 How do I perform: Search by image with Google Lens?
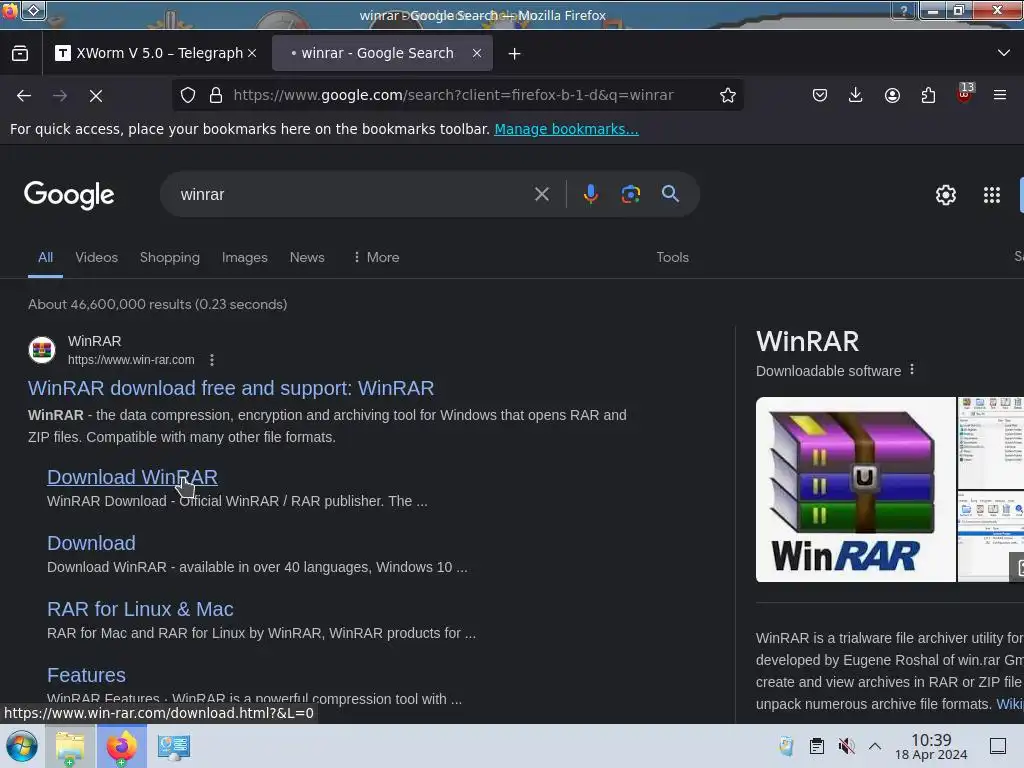click(631, 194)
